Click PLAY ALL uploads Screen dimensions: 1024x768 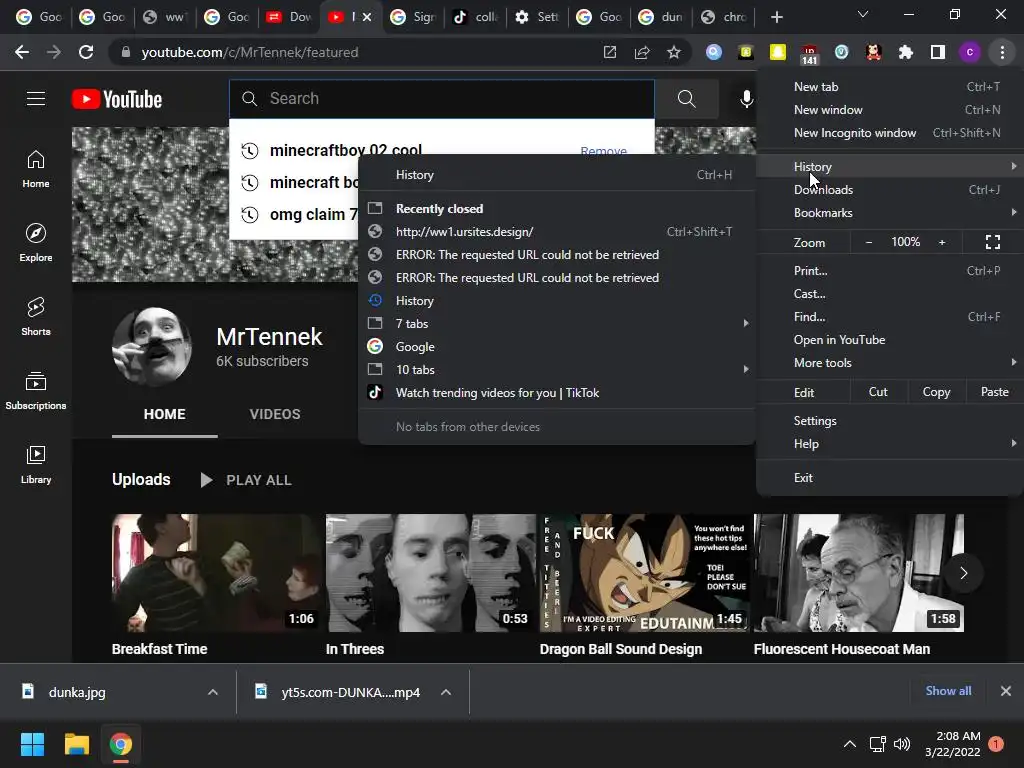click(246, 480)
